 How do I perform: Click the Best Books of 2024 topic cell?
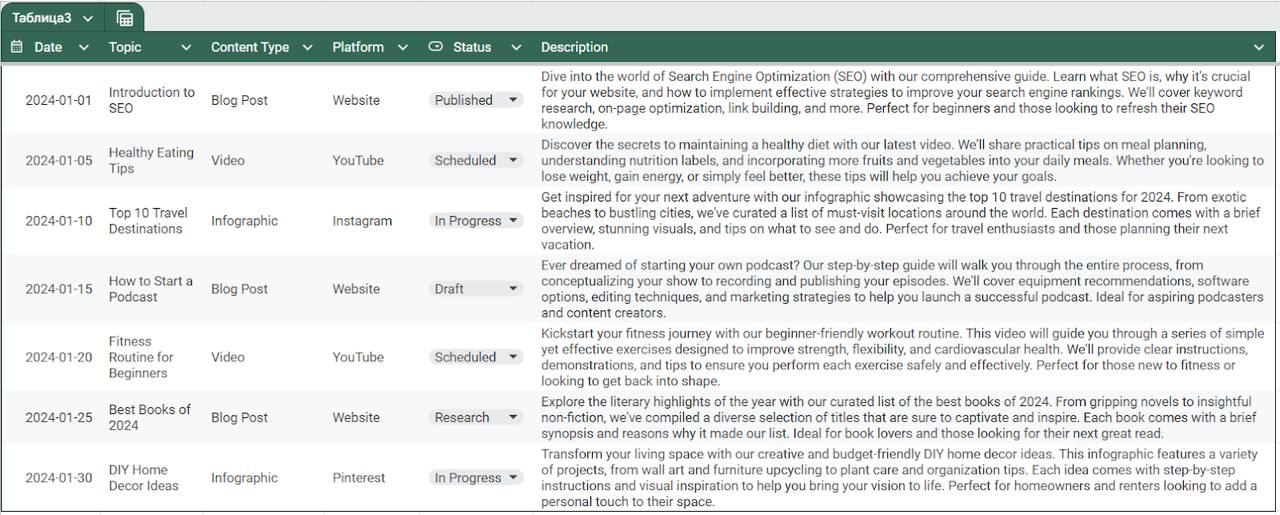click(x=149, y=417)
